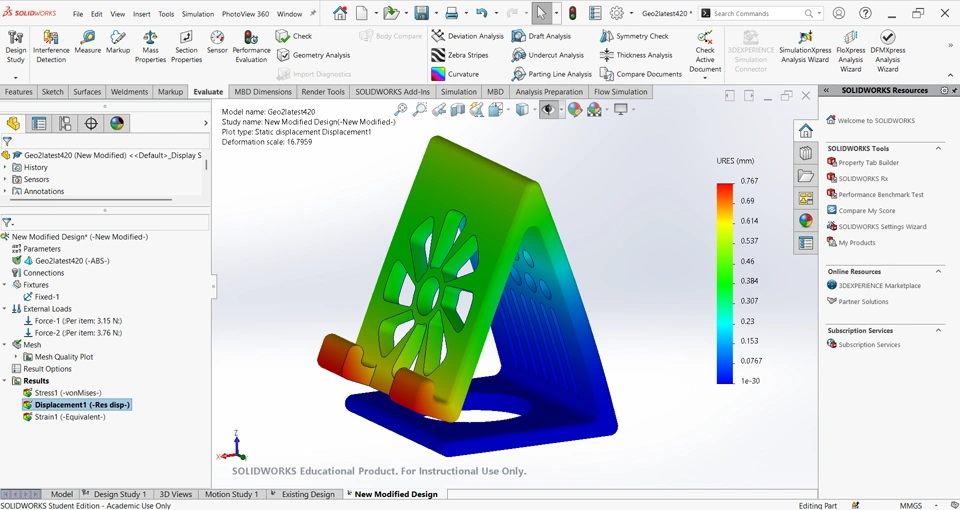
Task: Click the Sensor tool
Action: tap(217, 43)
